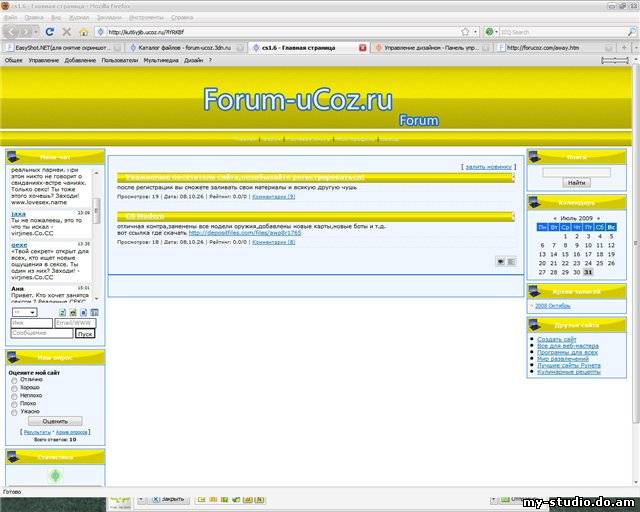
Task: Click the chat name input field
Action: [x=31, y=323]
